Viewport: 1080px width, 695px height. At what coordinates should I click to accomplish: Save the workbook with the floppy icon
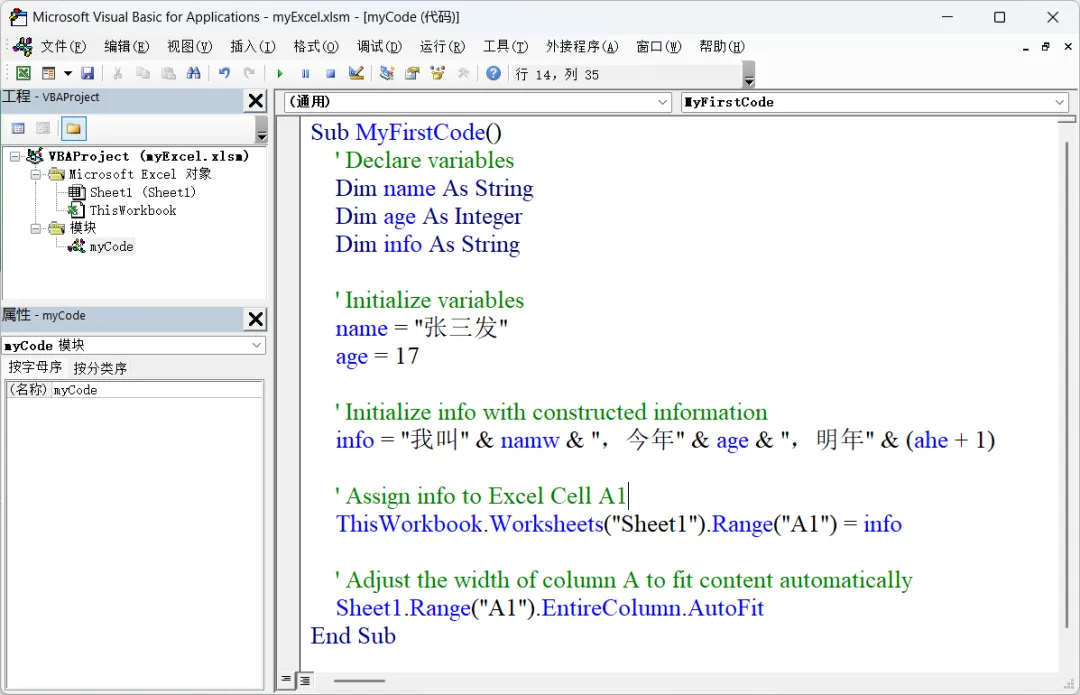(87, 73)
